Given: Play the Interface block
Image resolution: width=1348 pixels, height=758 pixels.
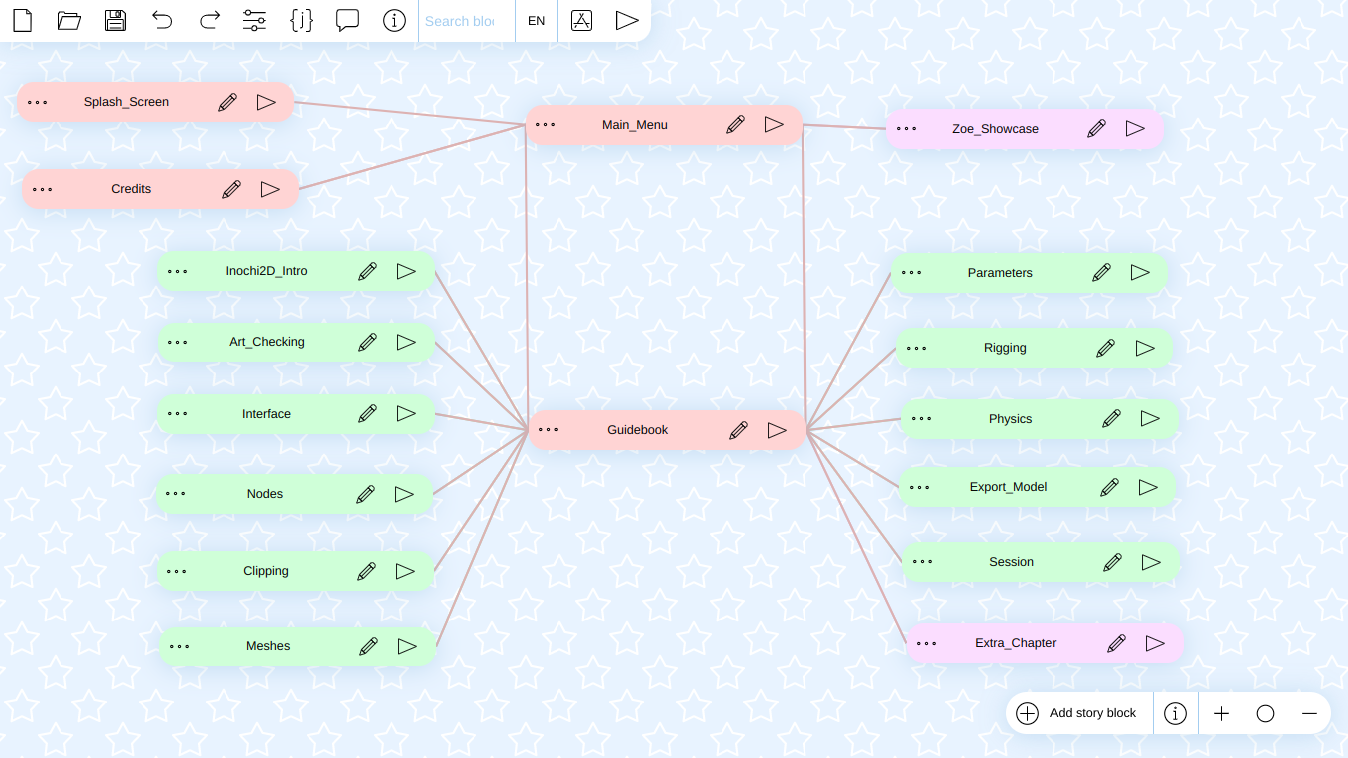Looking at the screenshot, I should click(x=406, y=414).
